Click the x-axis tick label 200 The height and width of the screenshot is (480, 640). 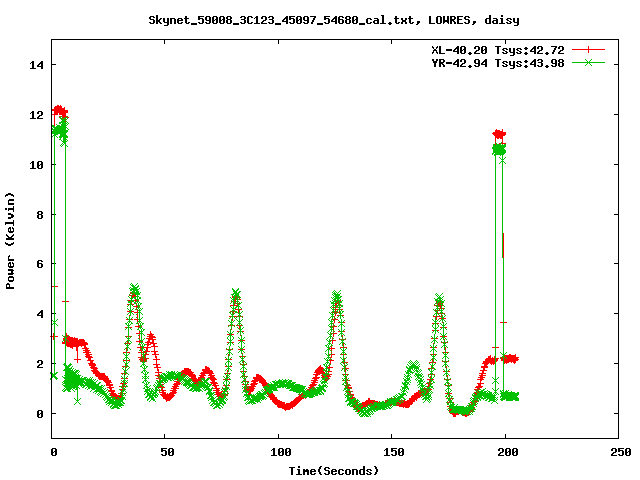pos(508,452)
